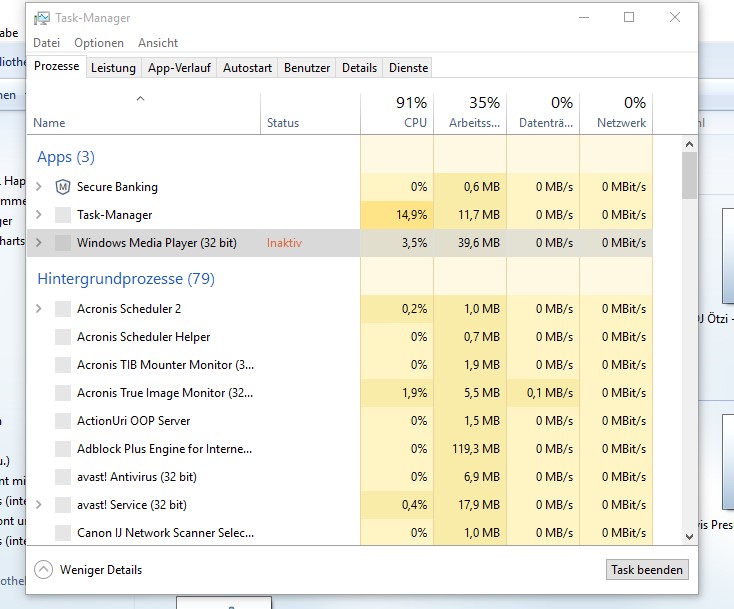Viewport: 734px width, 609px height.
Task: Click the avast! Antivirus process icon
Action: pyautogui.click(x=63, y=477)
